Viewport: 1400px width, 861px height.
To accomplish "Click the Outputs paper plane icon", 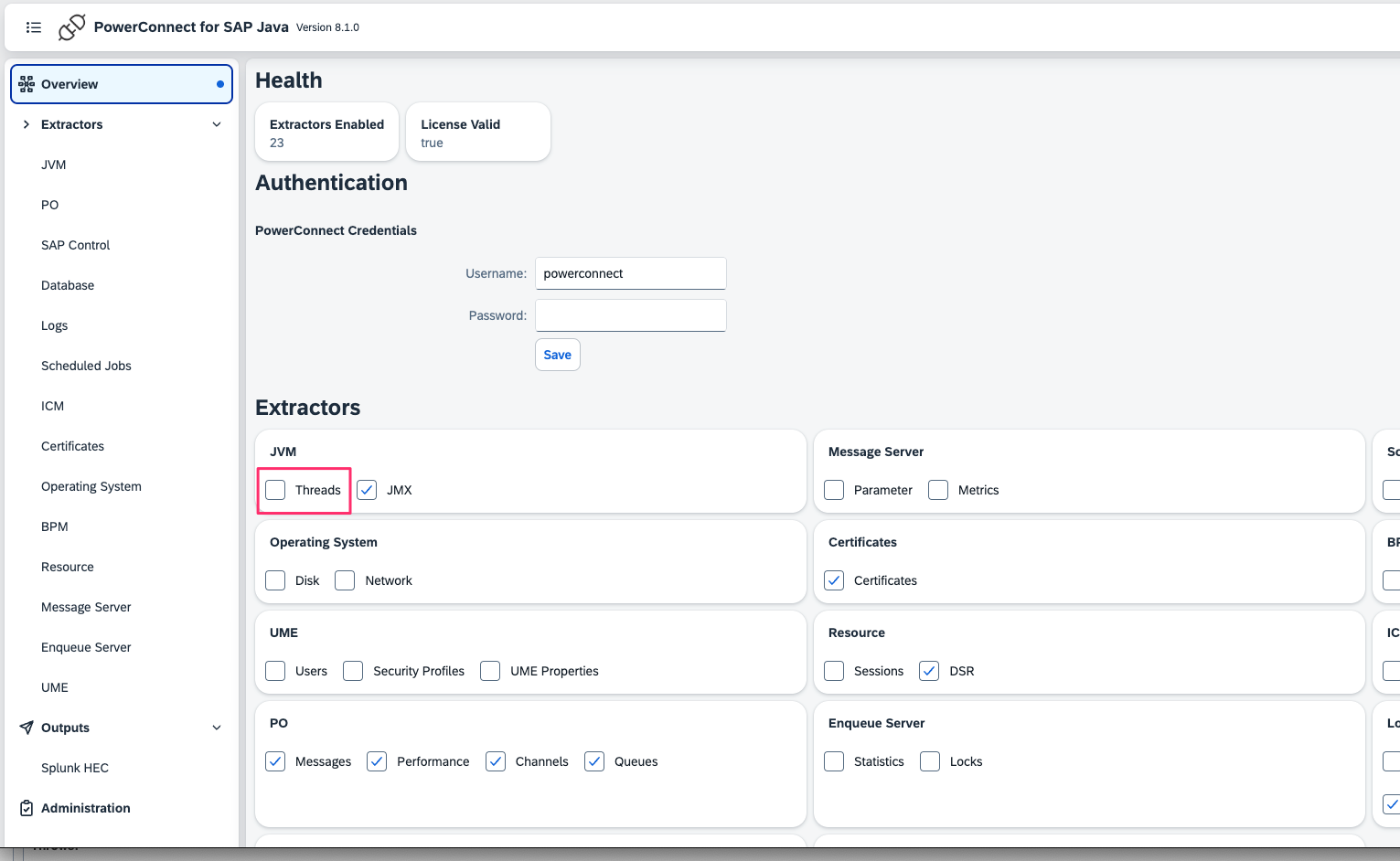I will (27, 728).
